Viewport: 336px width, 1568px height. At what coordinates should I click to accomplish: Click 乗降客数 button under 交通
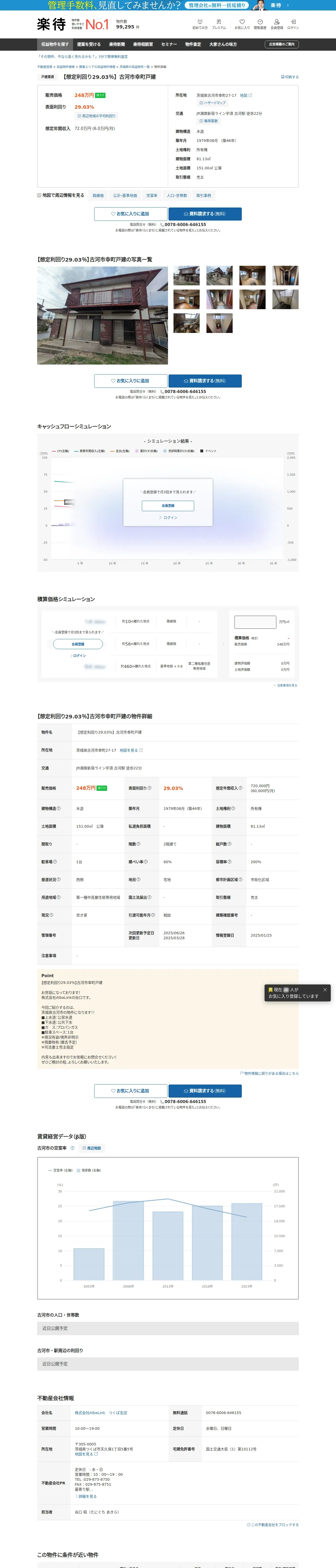(x=209, y=121)
